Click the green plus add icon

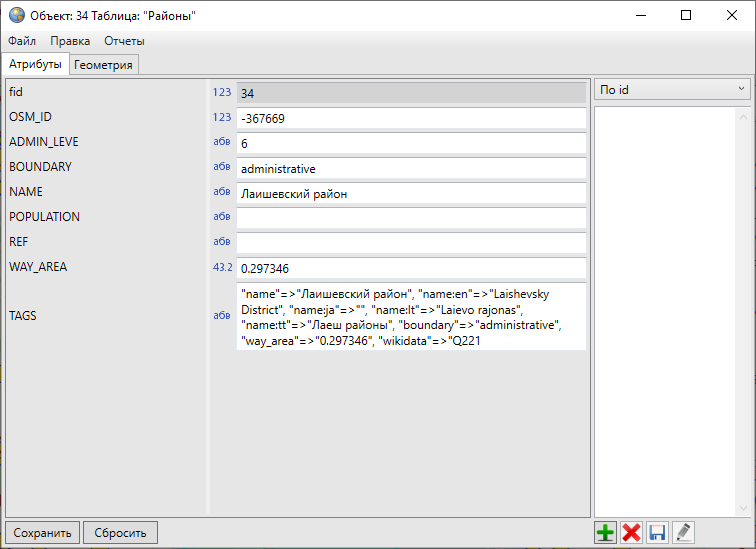605,533
